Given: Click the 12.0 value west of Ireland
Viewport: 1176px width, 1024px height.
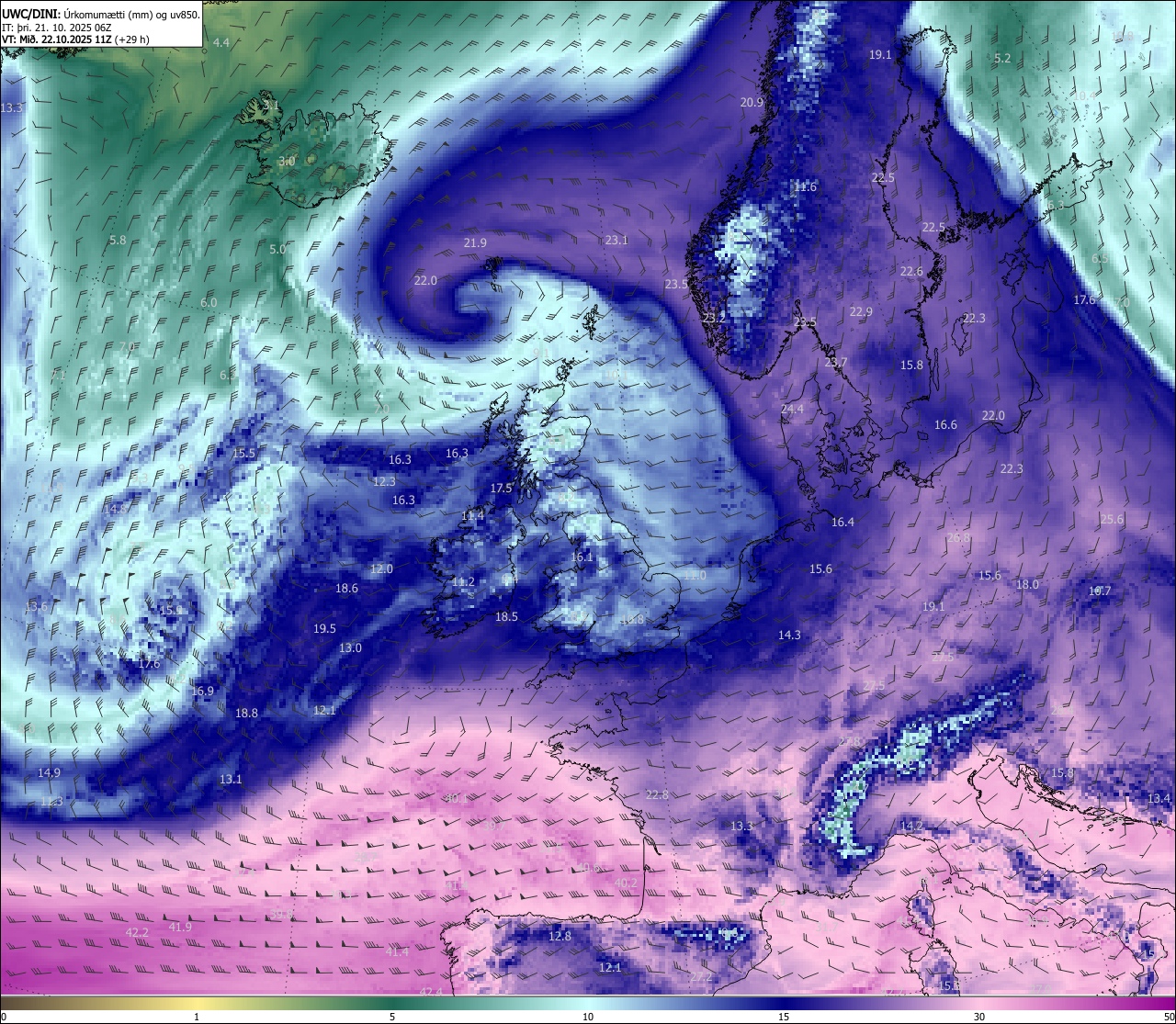Looking at the screenshot, I should coord(381,569).
